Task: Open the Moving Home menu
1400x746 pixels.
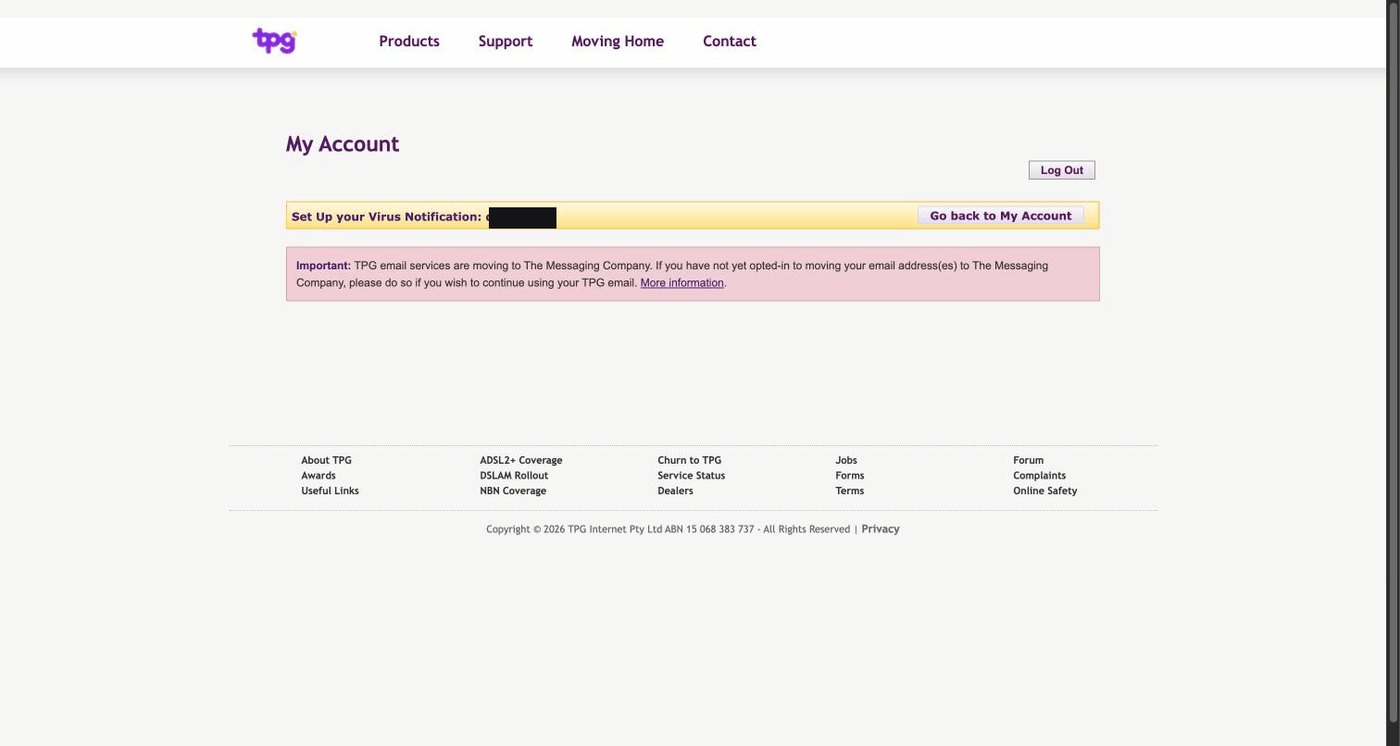Action: click(617, 41)
